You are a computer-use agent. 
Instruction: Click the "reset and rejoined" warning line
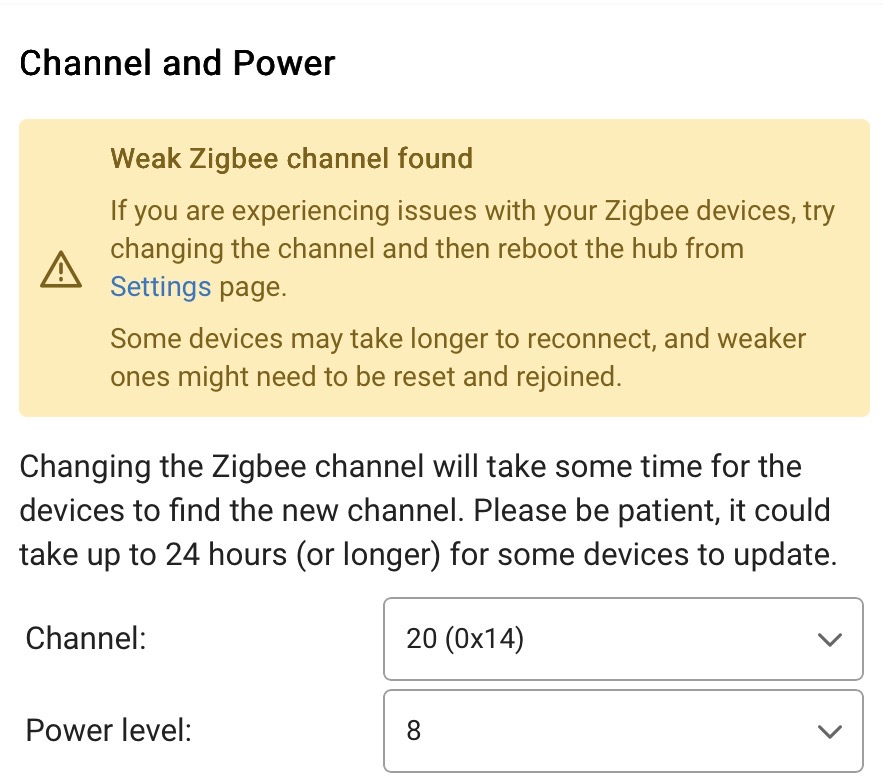click(365, 376)
